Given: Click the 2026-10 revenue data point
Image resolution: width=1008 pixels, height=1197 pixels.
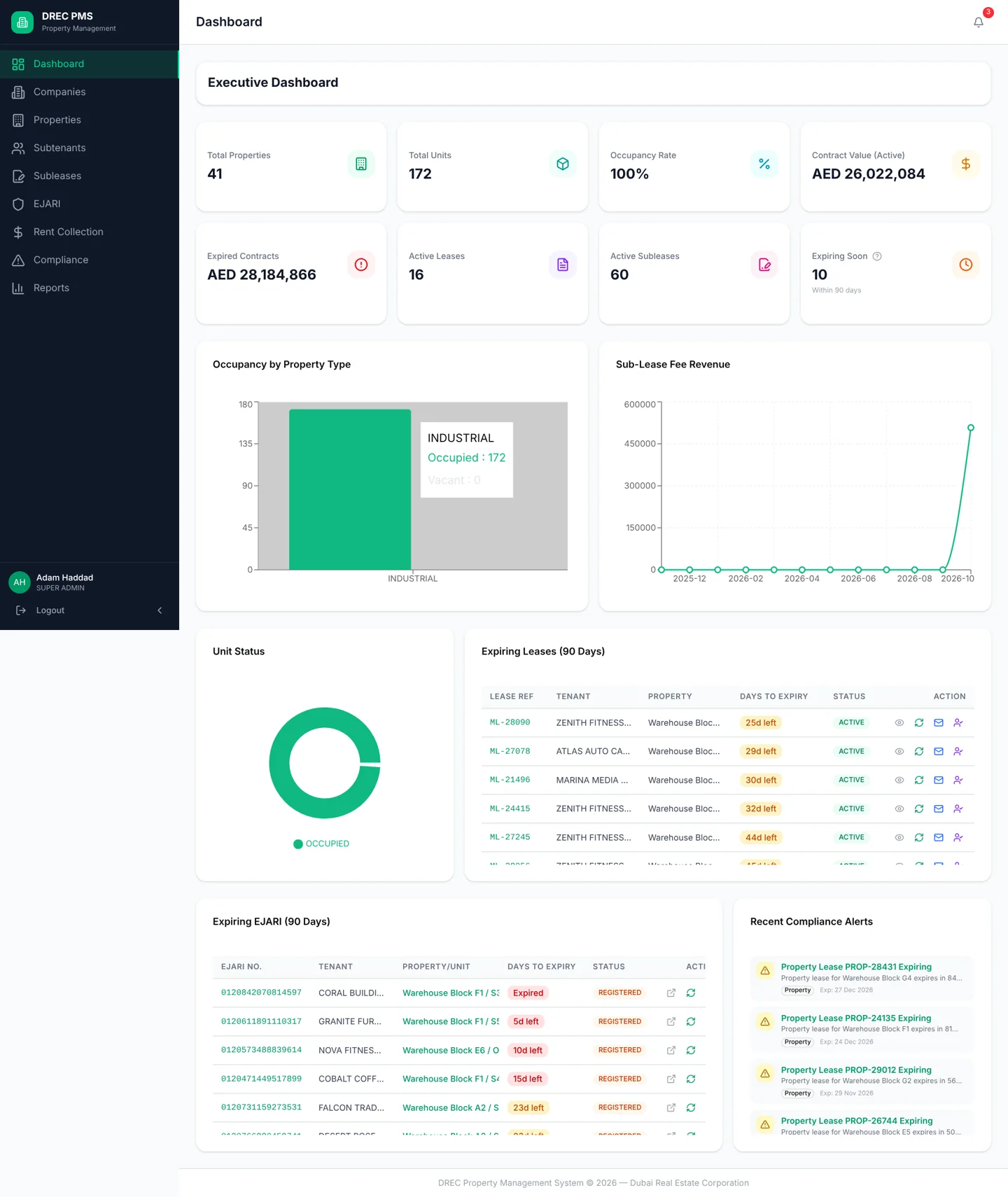Looking at the screenshot, I should (971, 428).
